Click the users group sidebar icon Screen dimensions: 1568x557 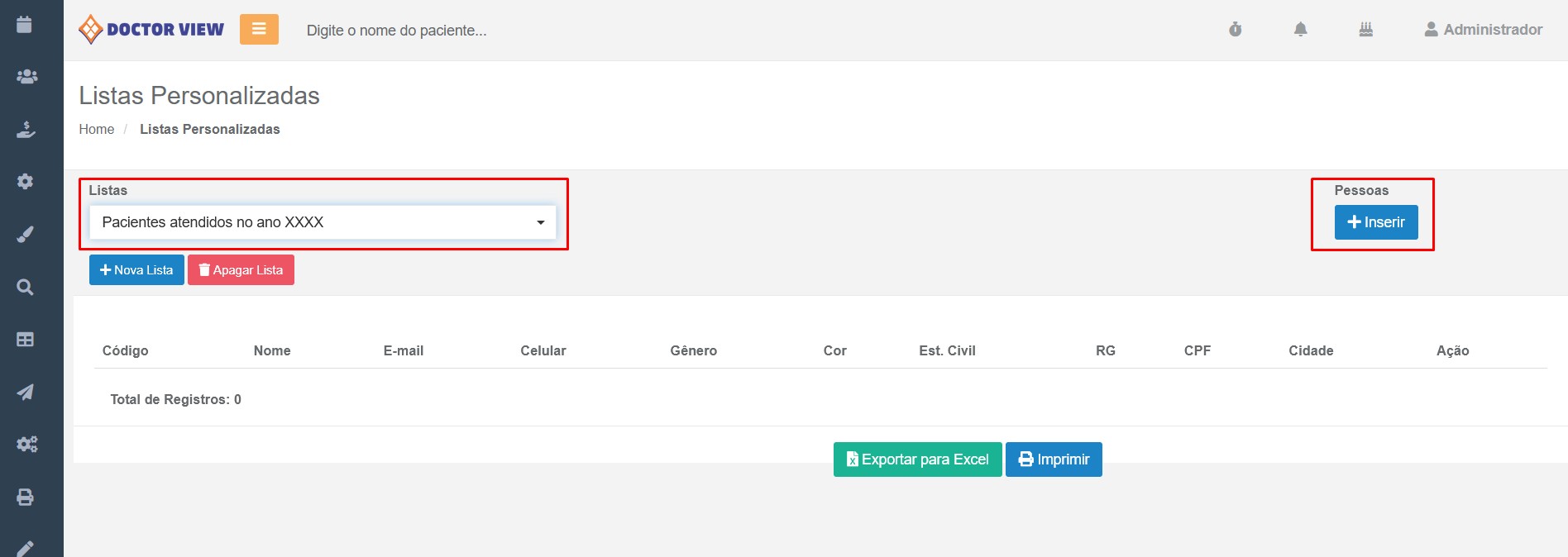point(26,77)
